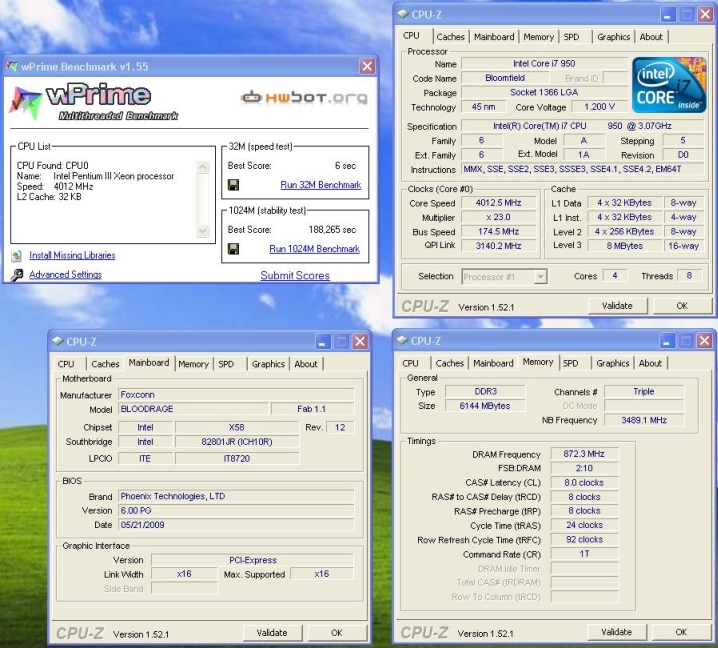This screenshot has width=718, height=648.
Task: Click the BLOODRAGE model field
Action: click(193, 409)
